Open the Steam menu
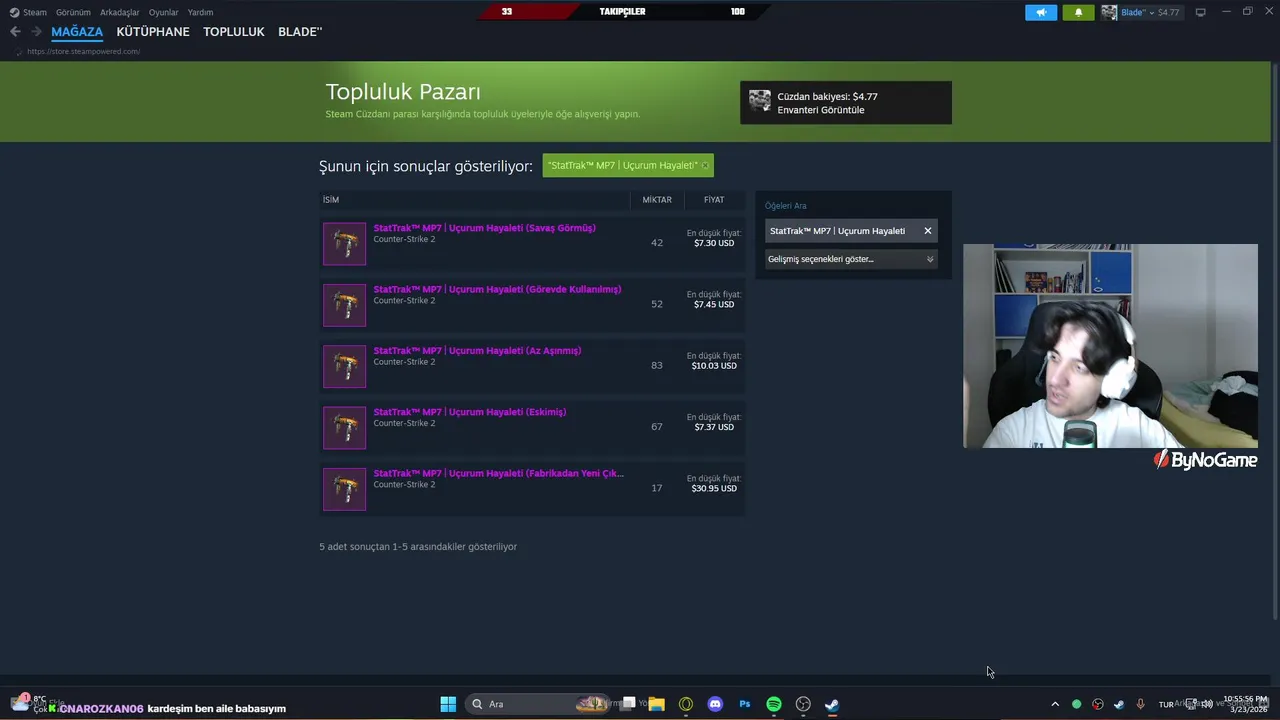The height and width of the screenshot is (720, 1280). (x=29, y=12)
